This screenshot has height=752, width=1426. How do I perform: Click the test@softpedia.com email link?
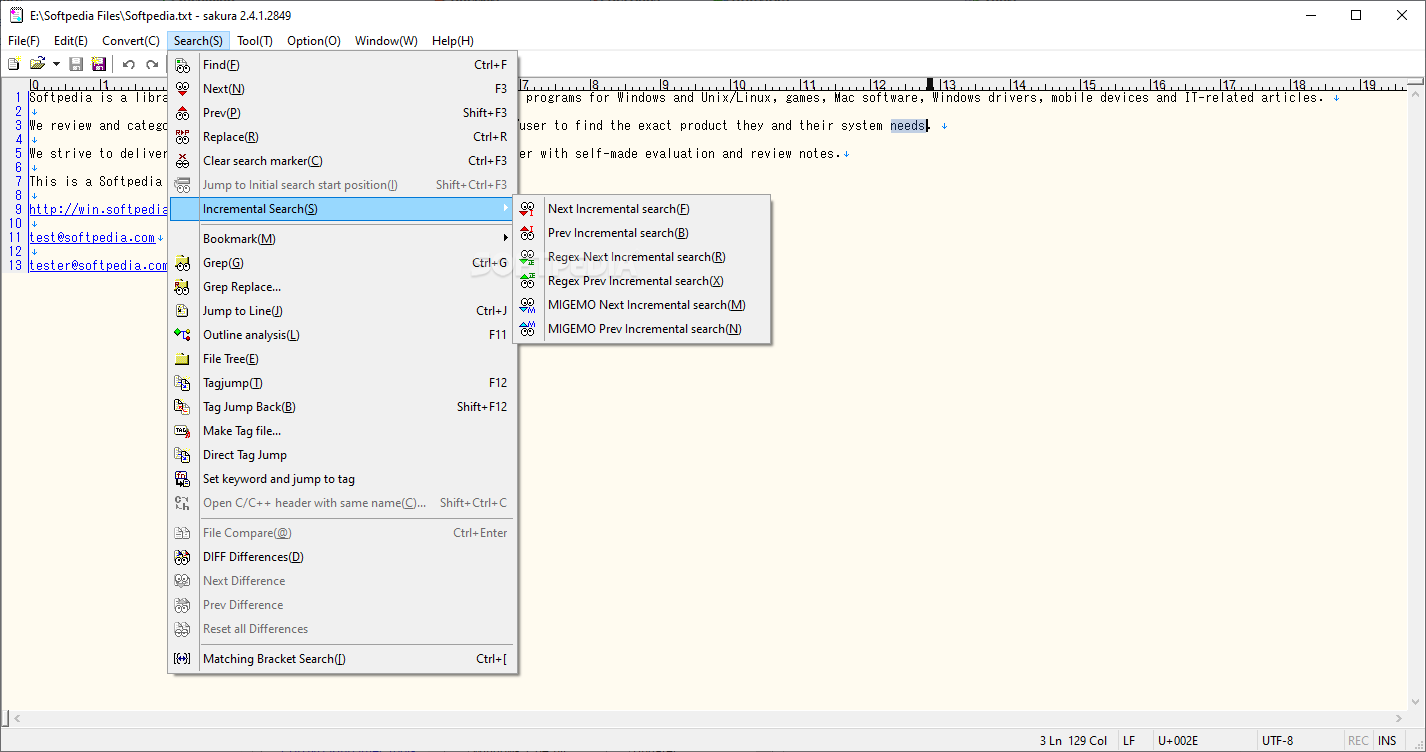(x=92, y=237)
